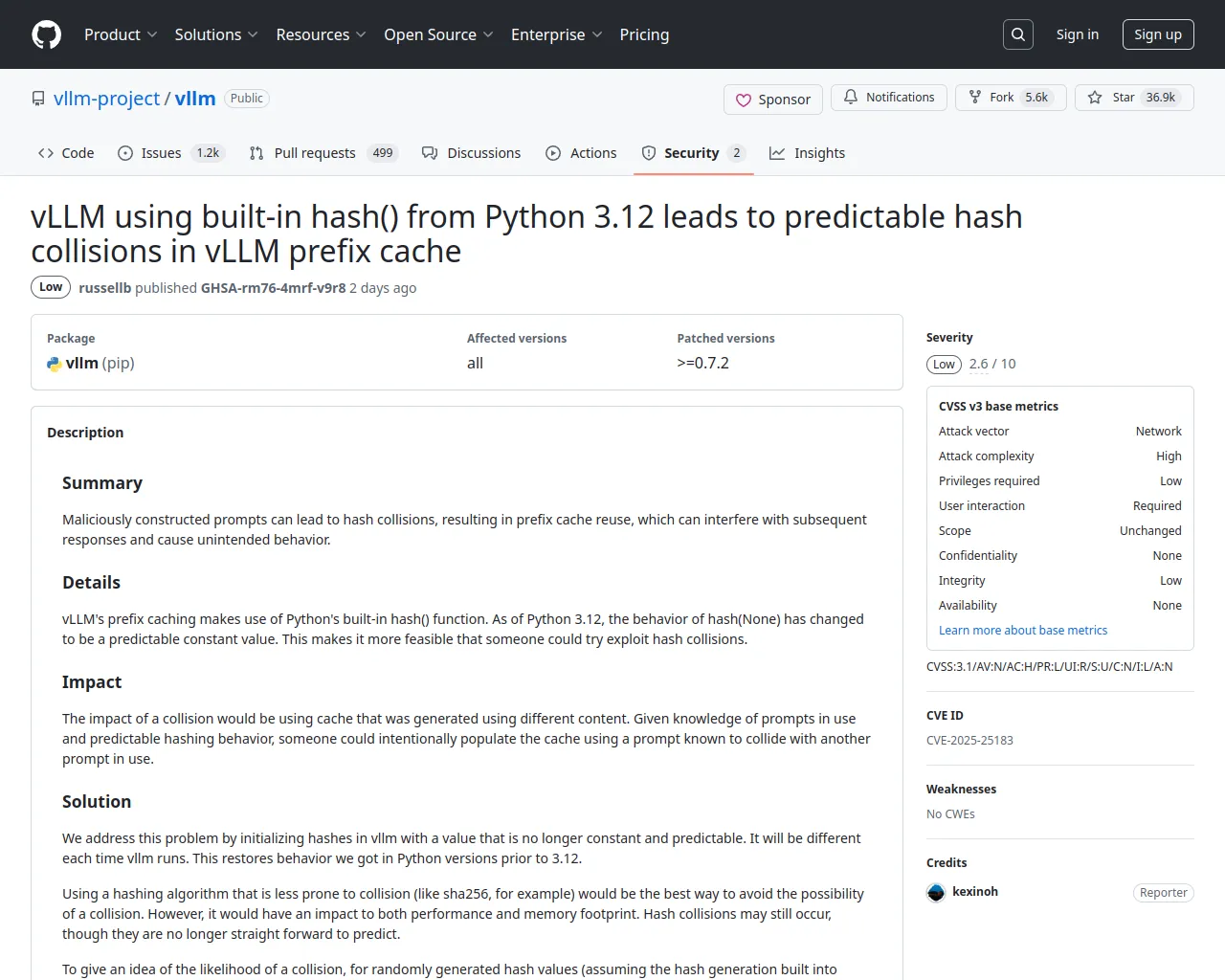Click the 499 pull requests counter
This screenshot has height=980, width=1225.
coord(383,153)
